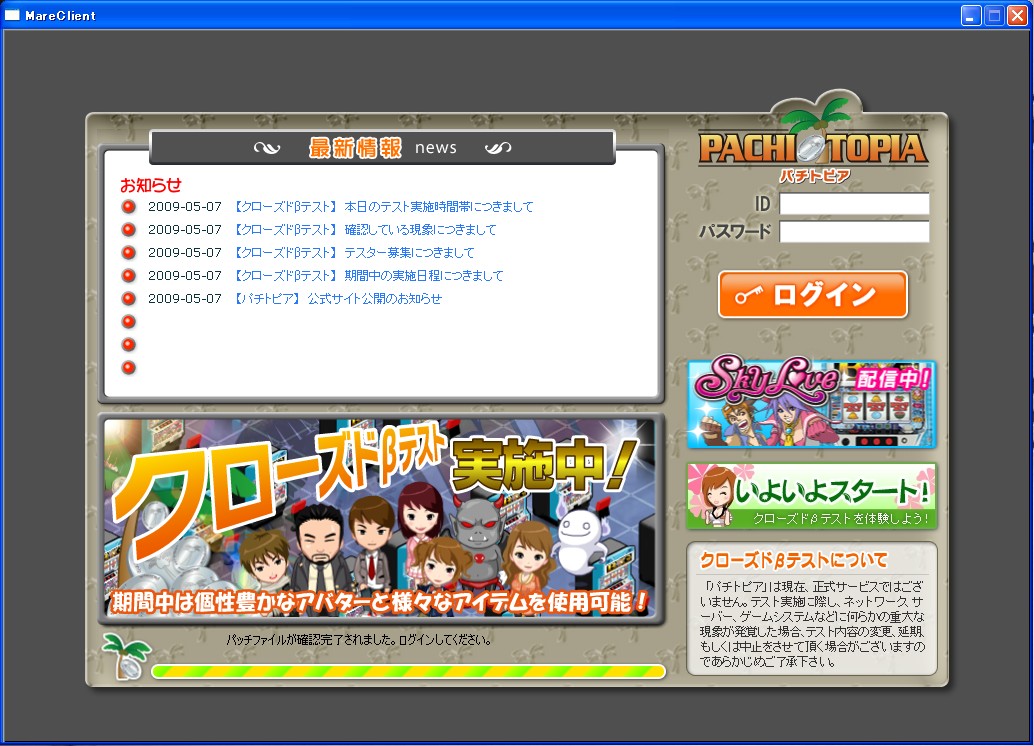Screen dimensions: 1034x746
Task: Open the news link テスター募集につきまして
Action: (409, 253)
